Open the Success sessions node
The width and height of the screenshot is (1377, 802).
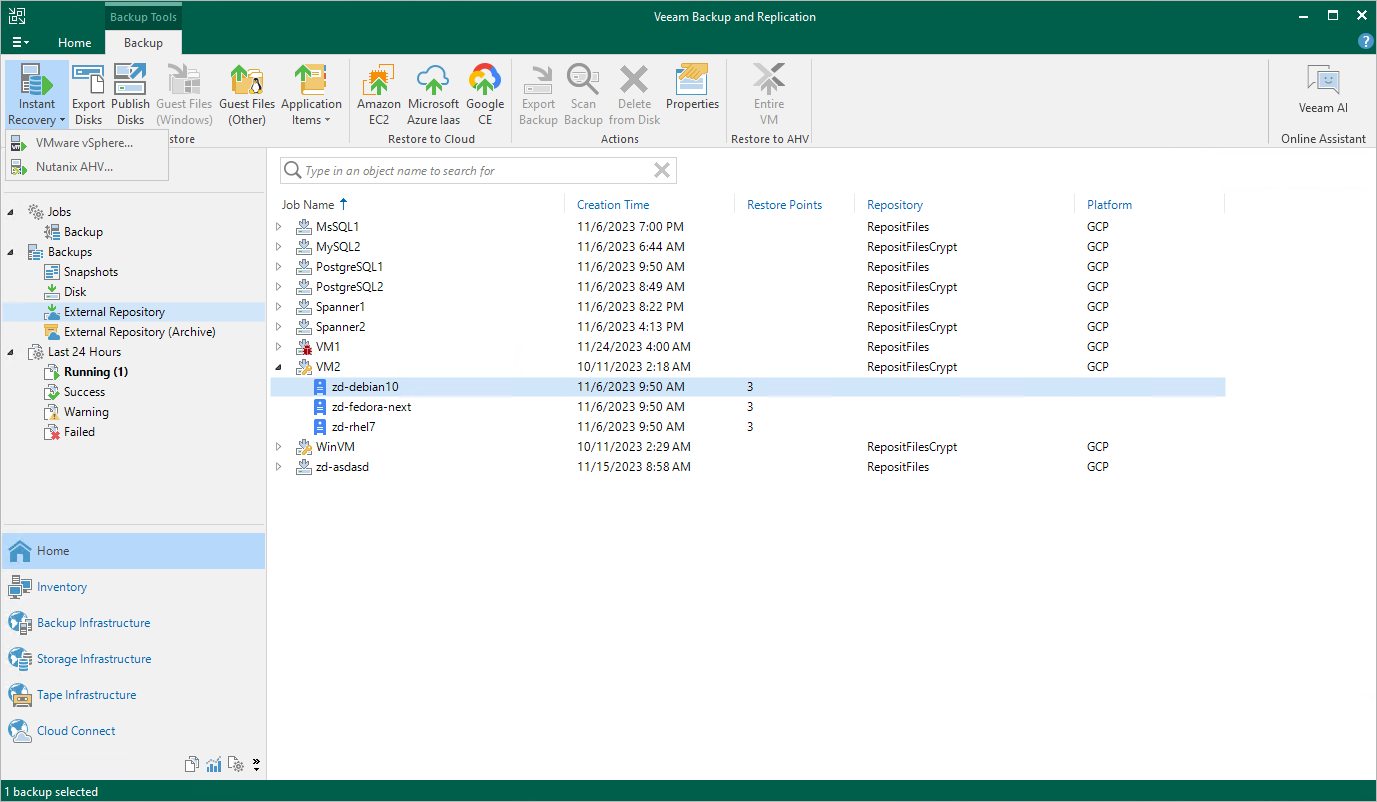(x=85, y=392)
